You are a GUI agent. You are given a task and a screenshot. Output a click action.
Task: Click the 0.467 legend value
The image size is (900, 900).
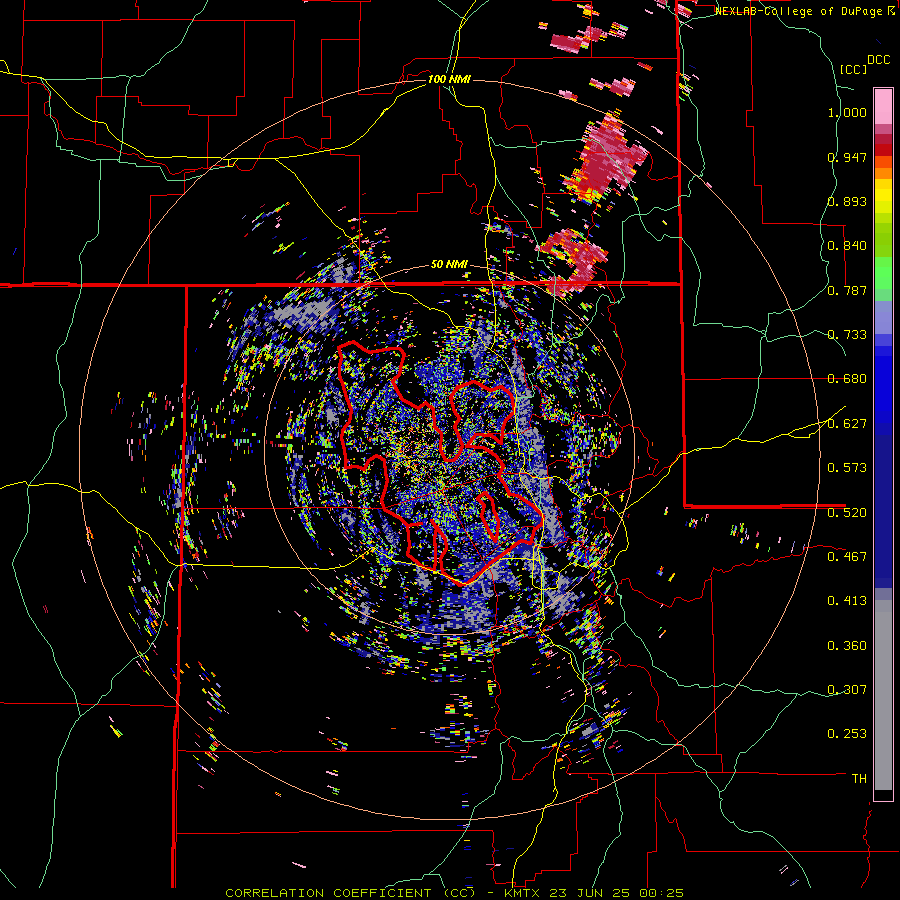pyautogui.click(x=847, y=557)
